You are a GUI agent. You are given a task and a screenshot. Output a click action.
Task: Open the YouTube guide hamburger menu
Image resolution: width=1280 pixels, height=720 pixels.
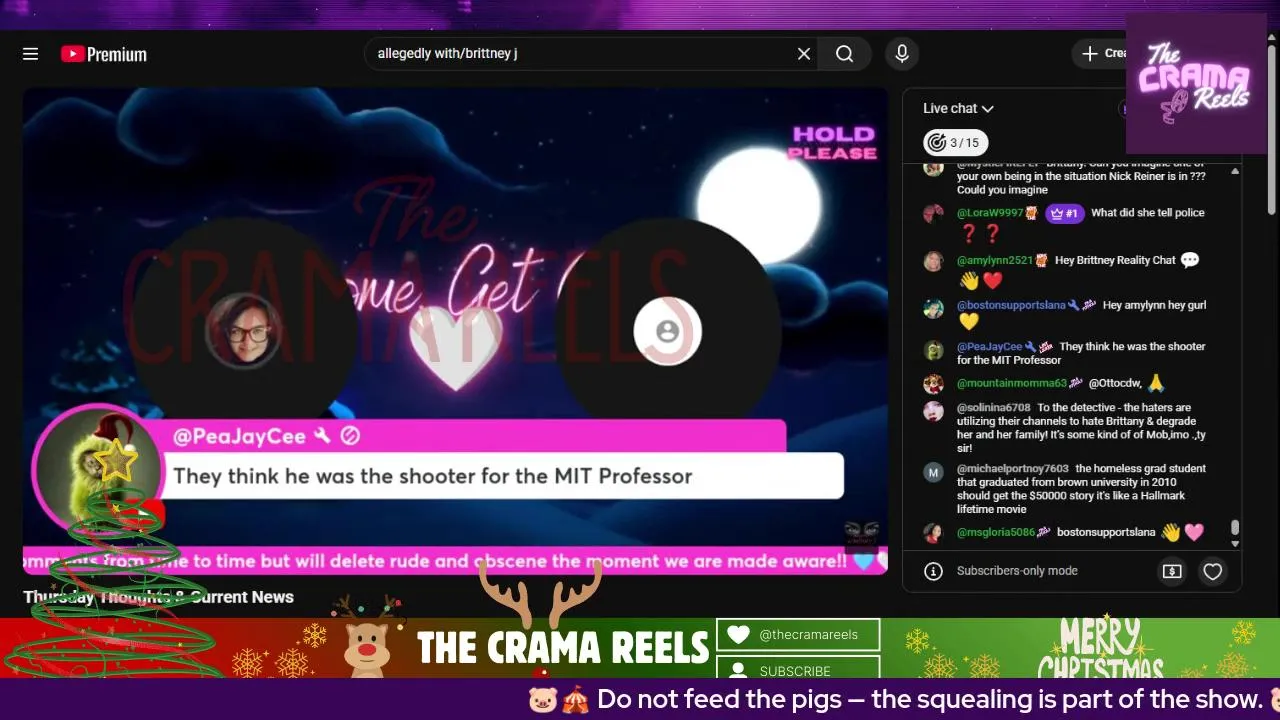pyautogui.click(x=31, y=54)
